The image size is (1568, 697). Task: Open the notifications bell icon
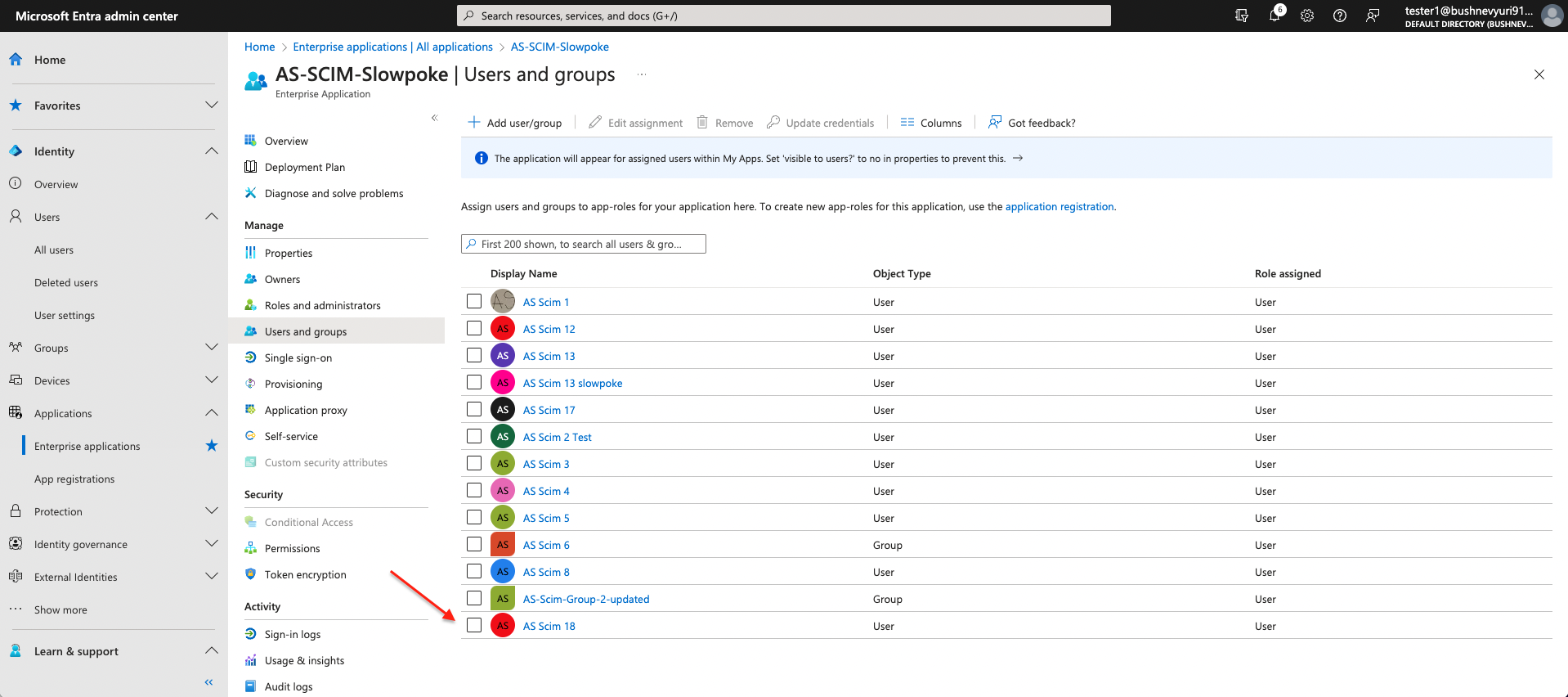pos(1275,16)
